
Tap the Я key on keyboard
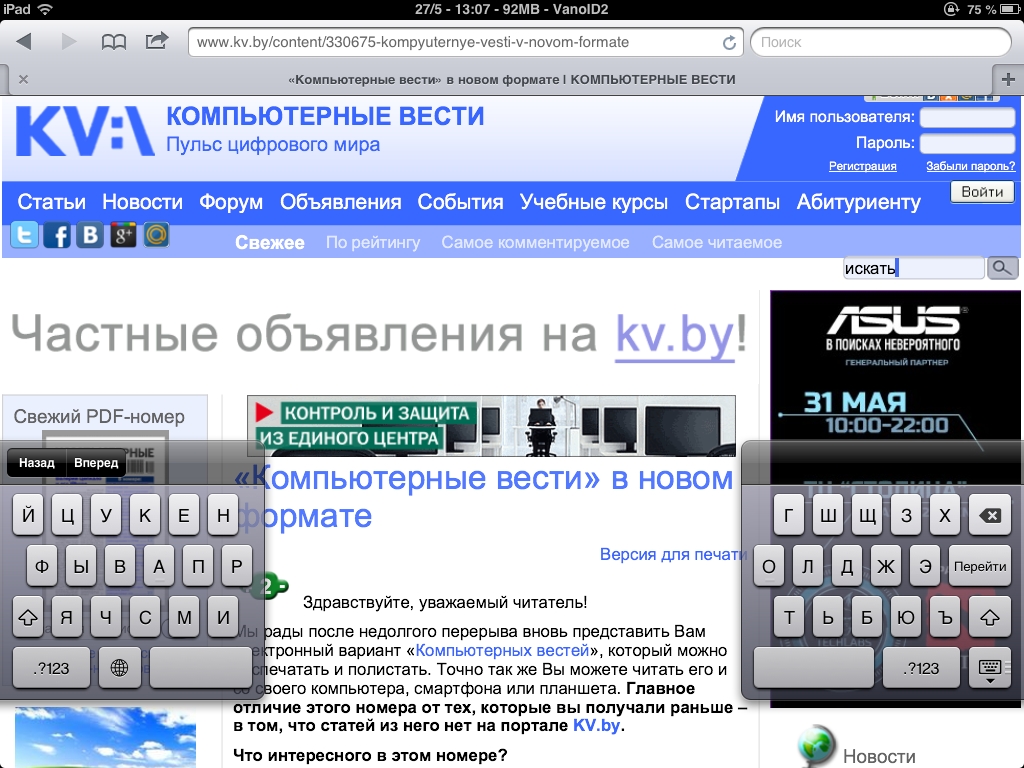pos(67,617)
